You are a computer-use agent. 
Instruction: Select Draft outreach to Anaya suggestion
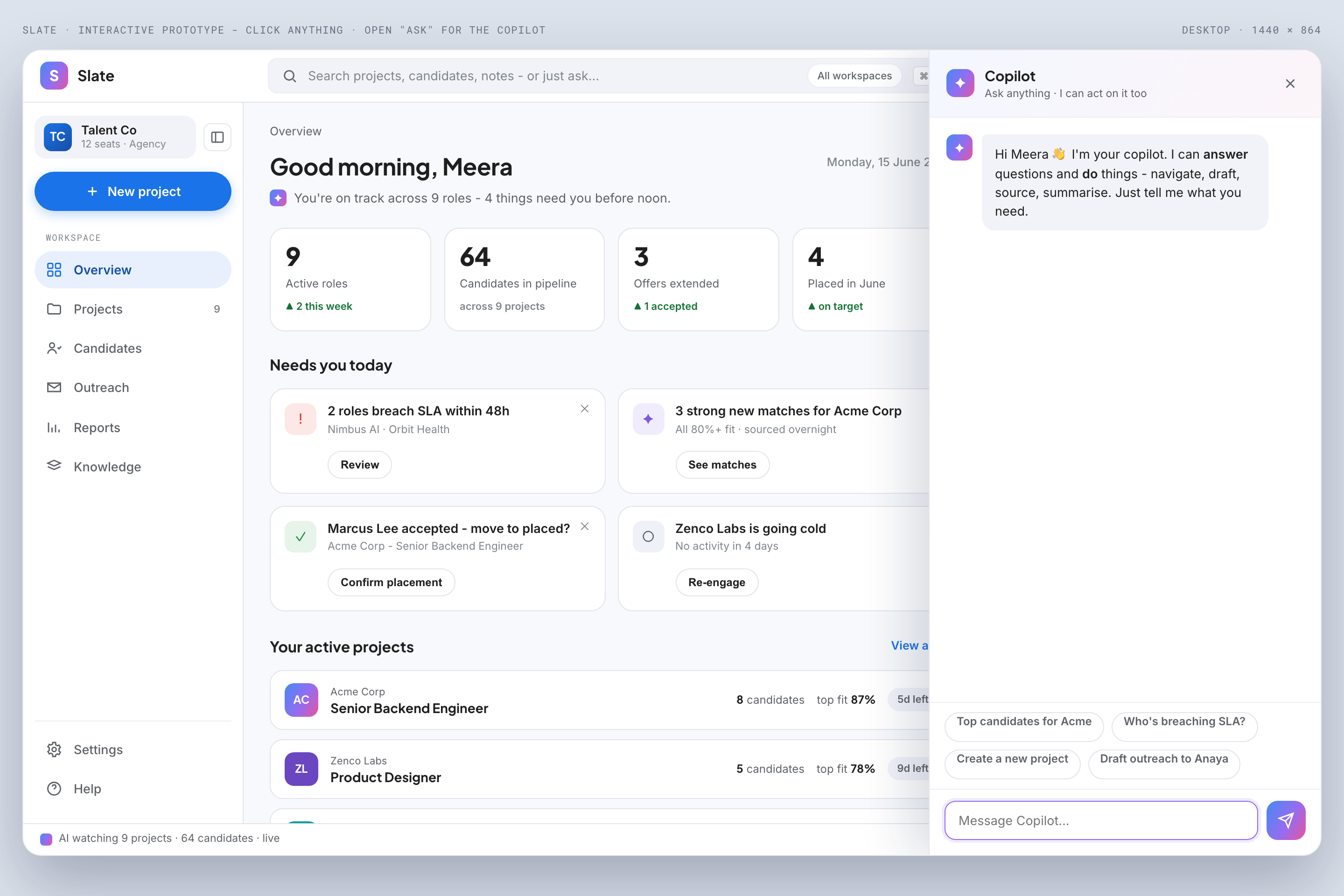[1163, 764]
